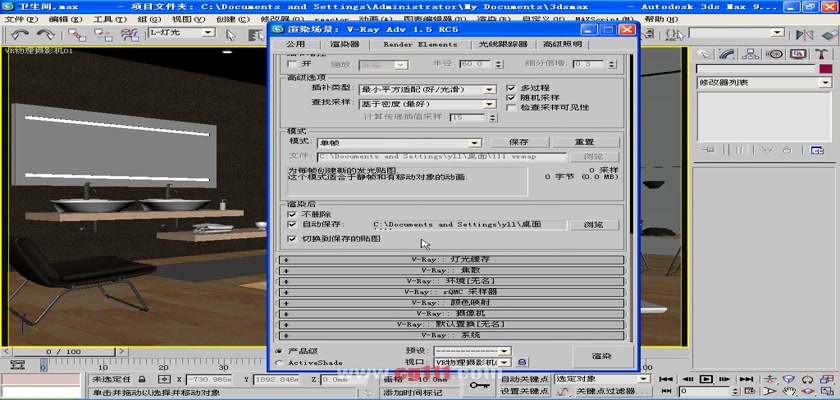Click the 渲染 render button
The height and width of the screenshot is (400, 840).
tap(602, 356)
